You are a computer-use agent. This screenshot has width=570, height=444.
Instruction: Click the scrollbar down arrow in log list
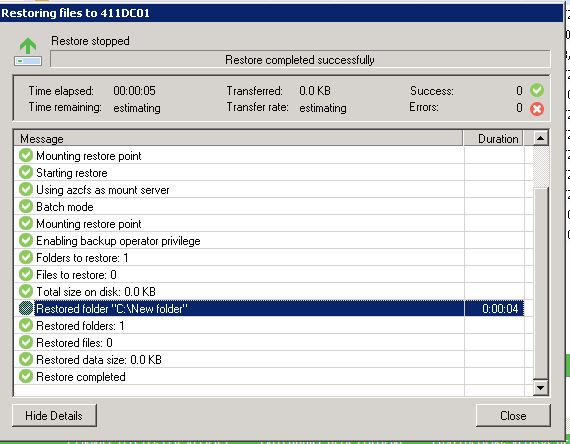[x=541, y=387]
